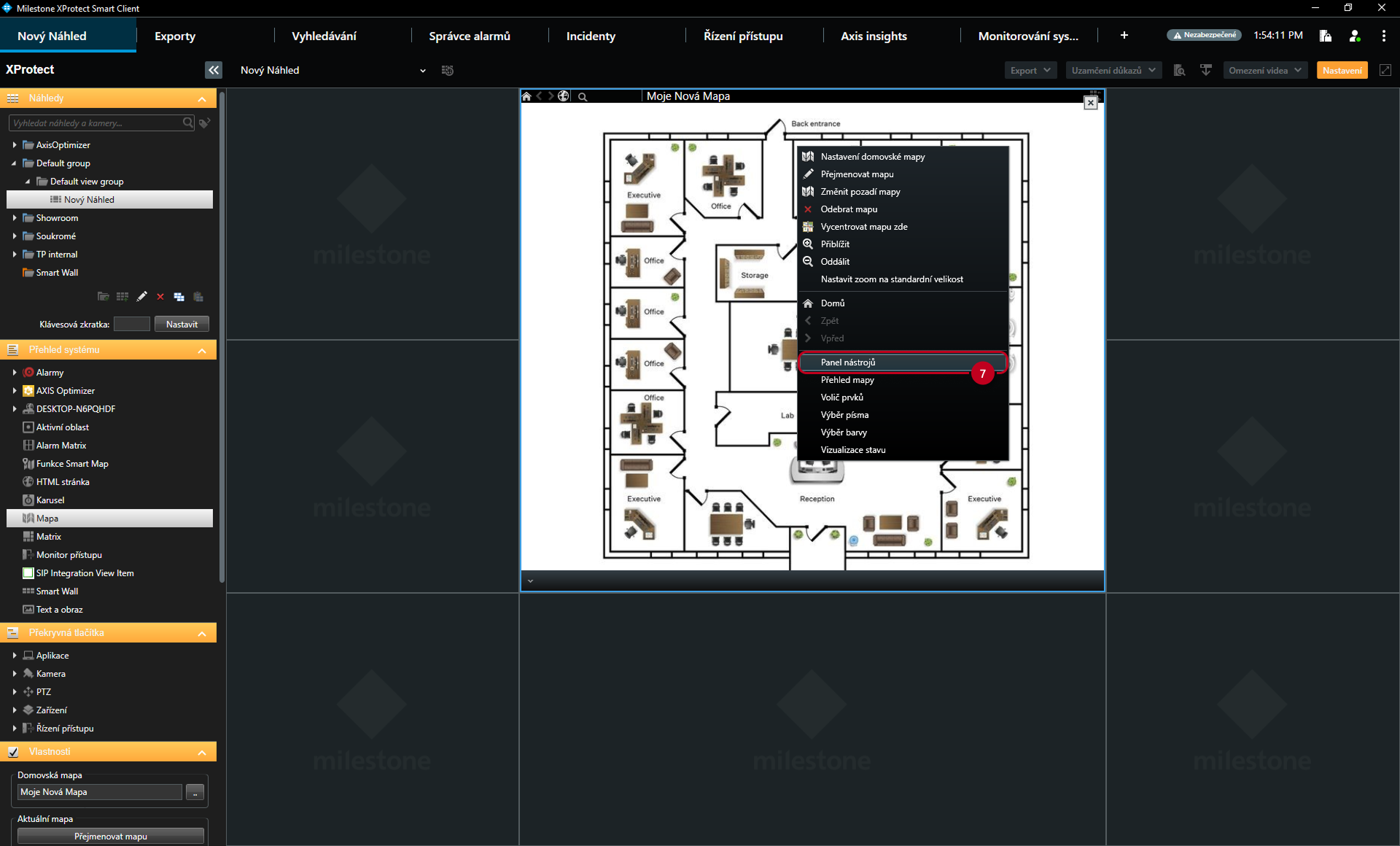The width and height of the screenshot is (1400, 846).
Task: Click the Klávesová zkratka input field
Action: coord(132,324)
